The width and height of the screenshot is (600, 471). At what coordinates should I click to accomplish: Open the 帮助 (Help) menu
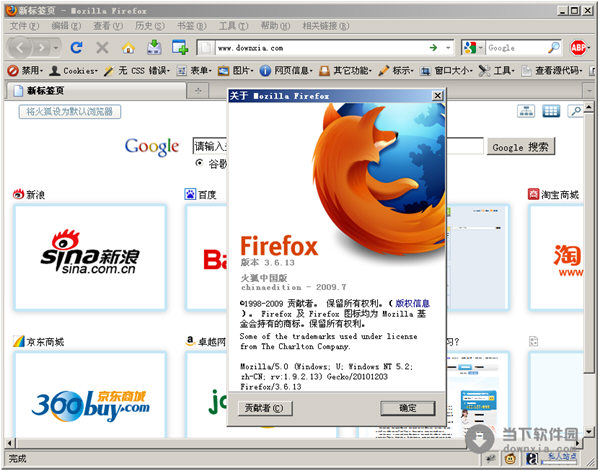click(275, 26)
